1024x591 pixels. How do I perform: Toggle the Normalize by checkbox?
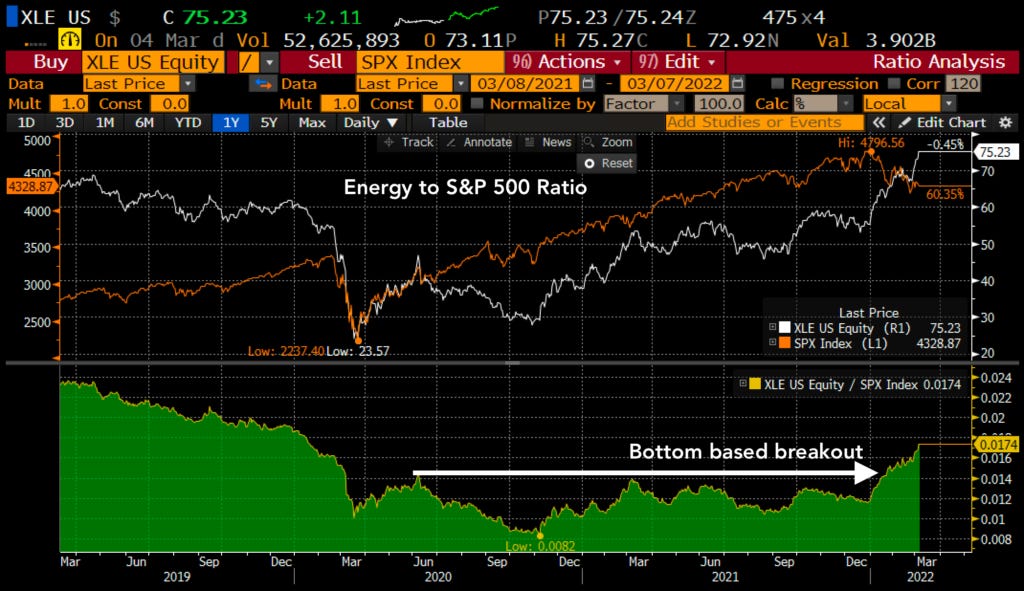click(477, 103)
